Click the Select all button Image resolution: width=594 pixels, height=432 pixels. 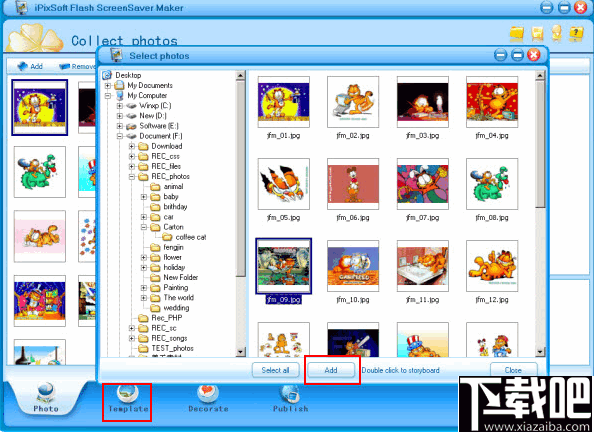[275, 370]
